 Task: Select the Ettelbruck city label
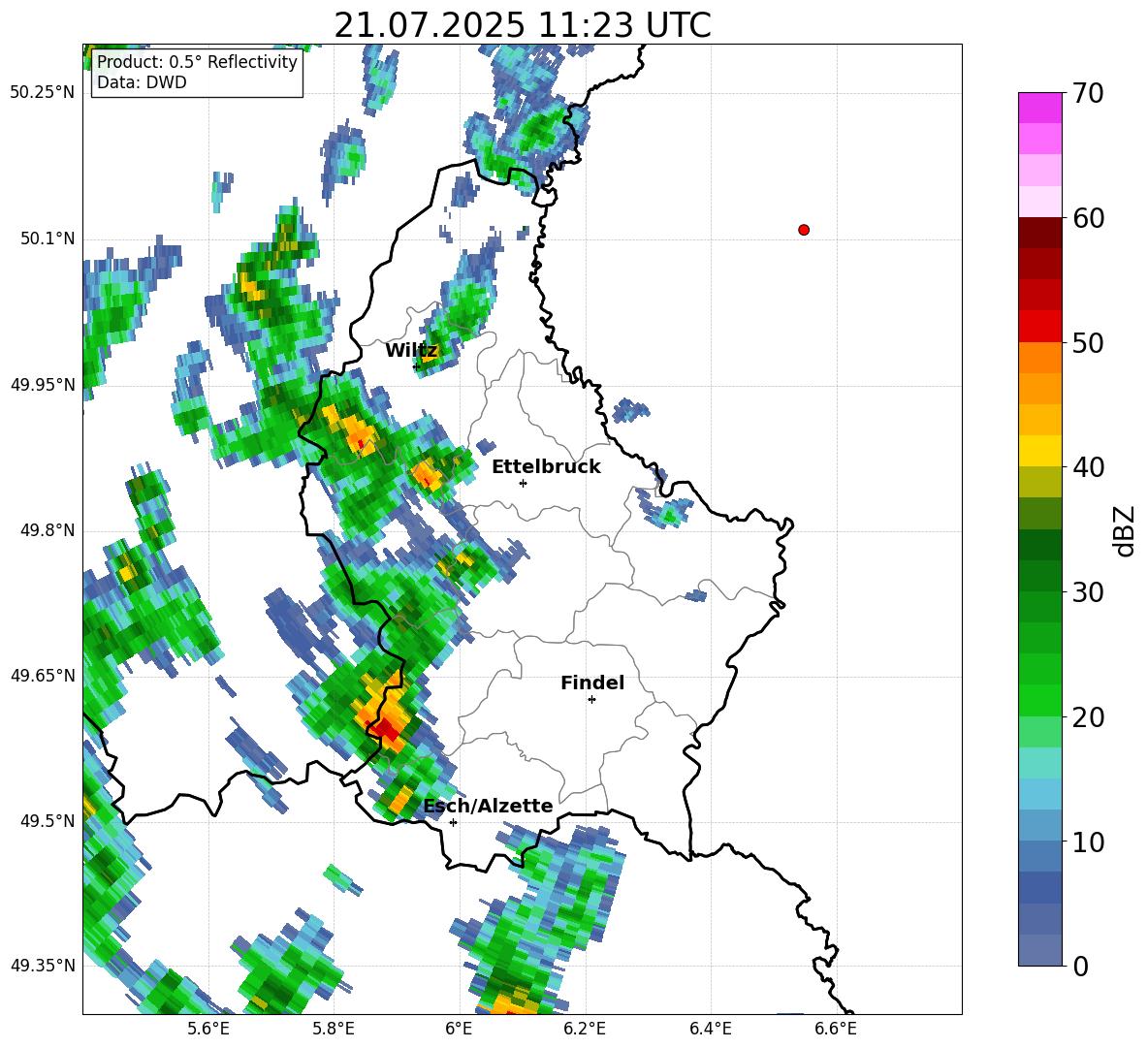point(546,467)
